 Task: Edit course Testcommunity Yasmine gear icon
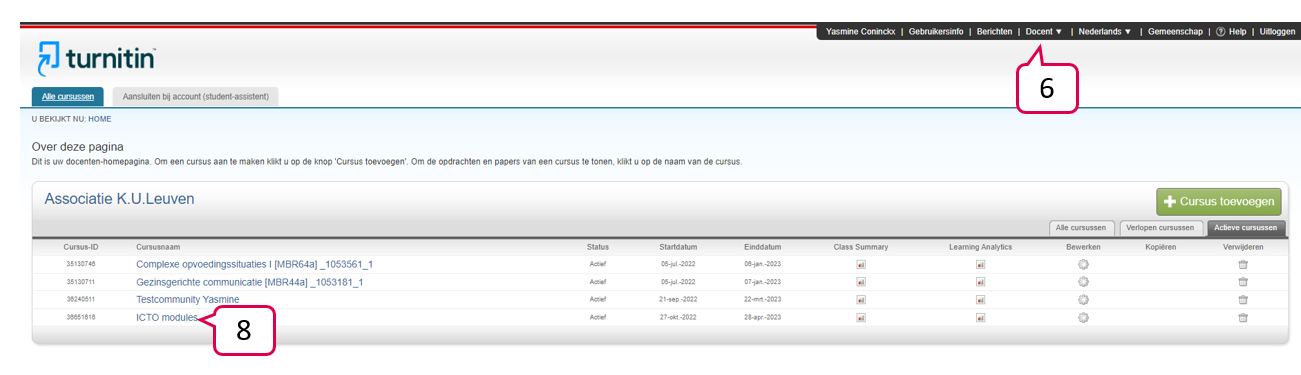(x=1082, y=299)
